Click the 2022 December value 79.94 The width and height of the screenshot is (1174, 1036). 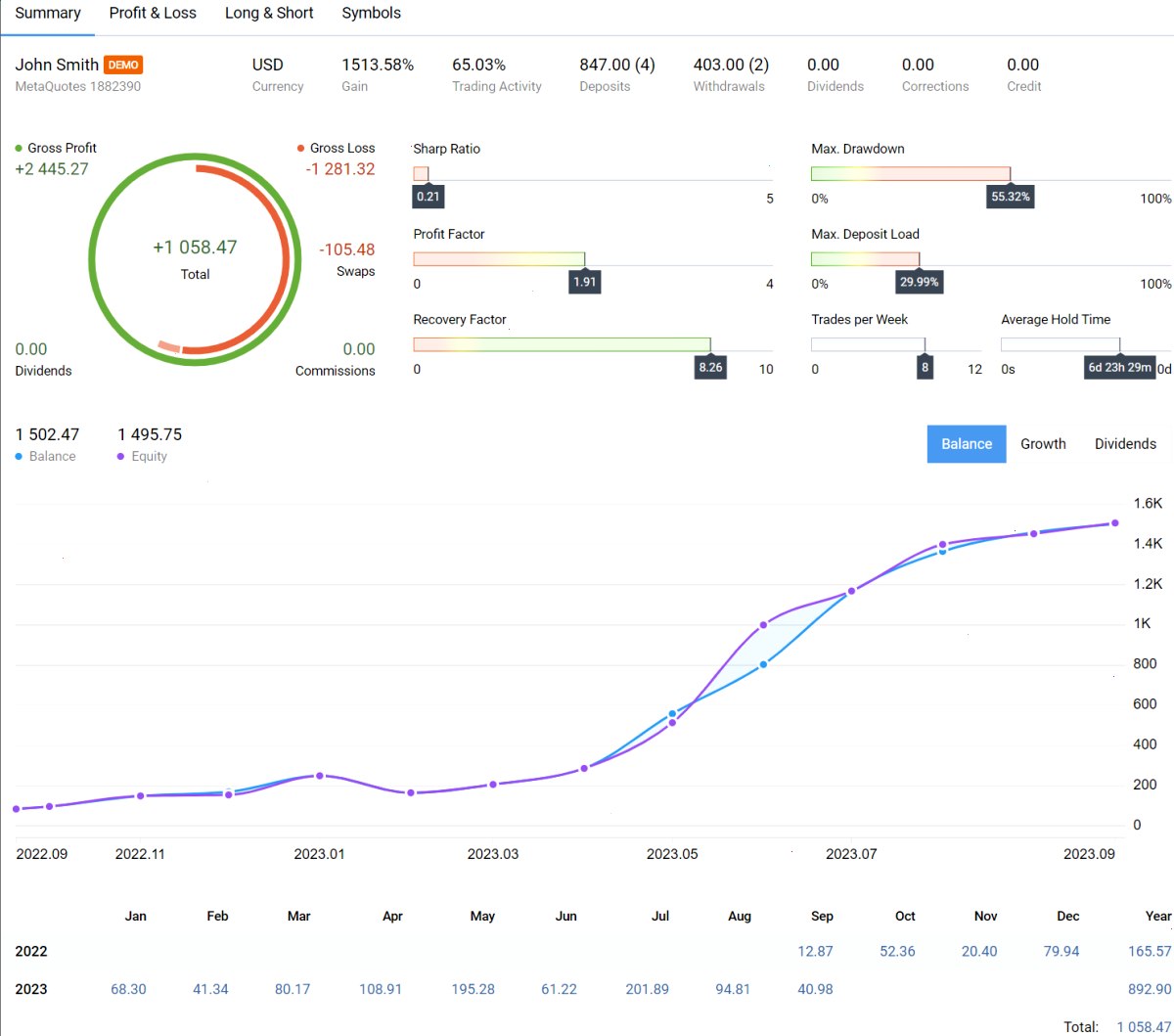(1061, 951)
